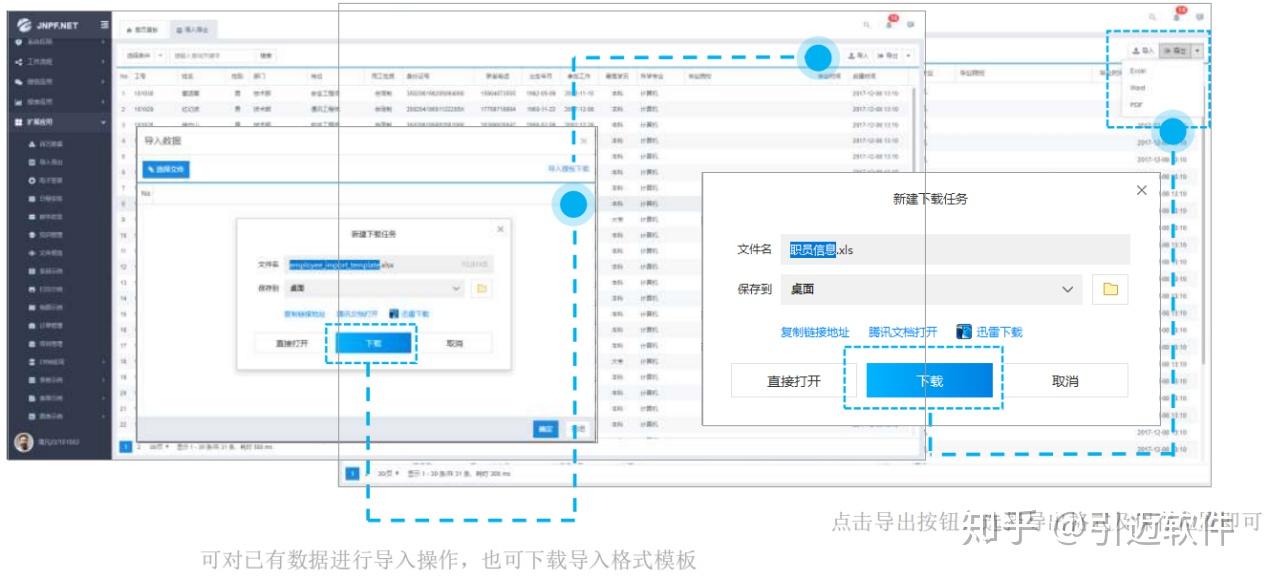Select PDF from the export format menu

click(x=1136, y=104)
